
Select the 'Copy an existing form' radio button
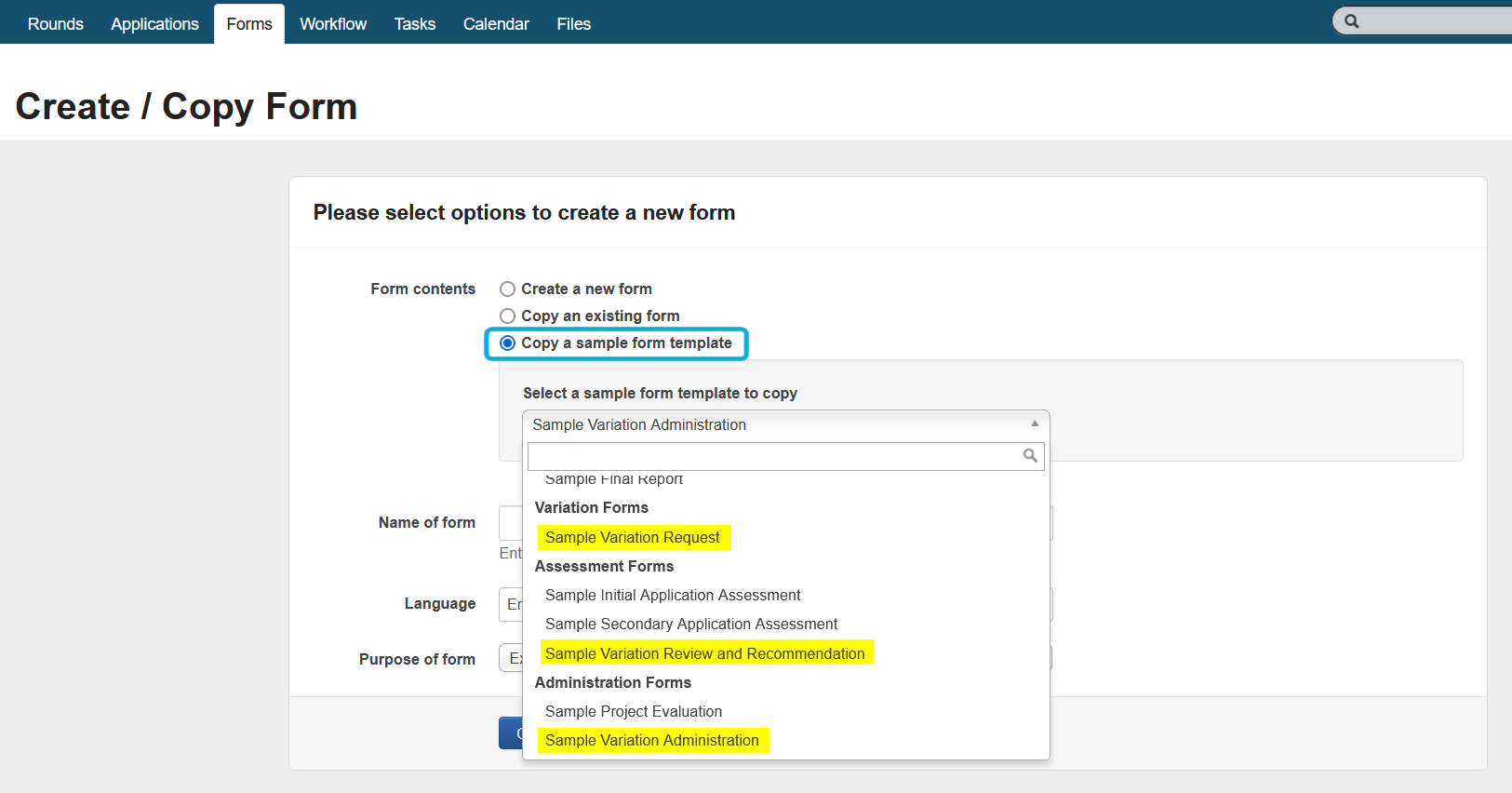click(x=508, y=316)
